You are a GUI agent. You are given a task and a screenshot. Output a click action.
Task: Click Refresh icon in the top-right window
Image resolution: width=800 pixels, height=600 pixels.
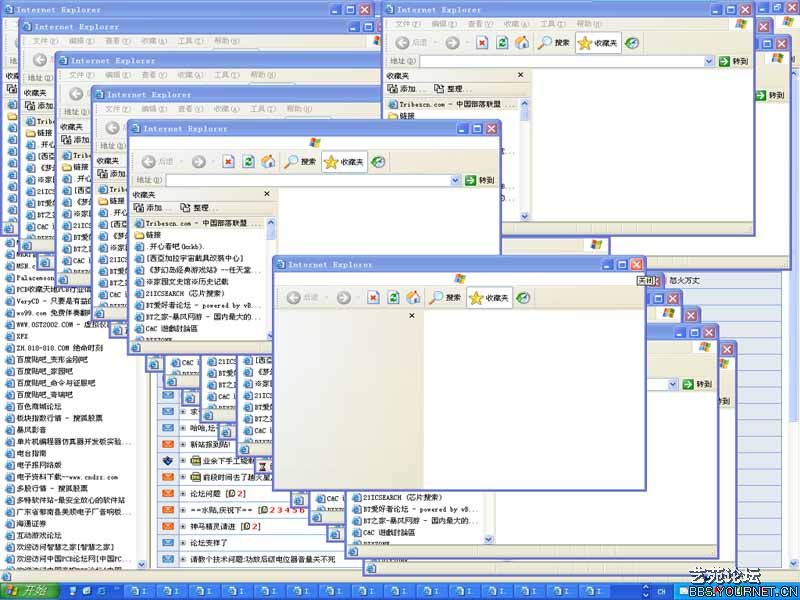[x=502, y=43]
